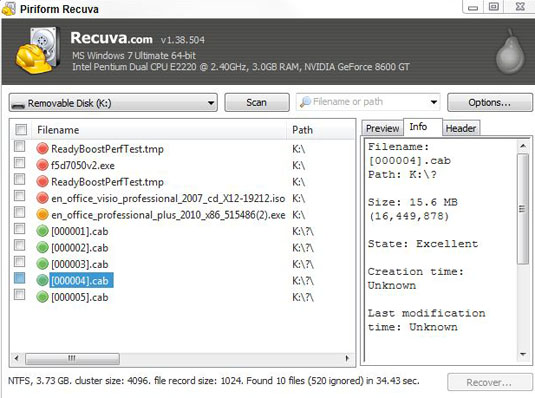Click the Piriform pear logo
The image size is (535, 398).
pos(510,52)
